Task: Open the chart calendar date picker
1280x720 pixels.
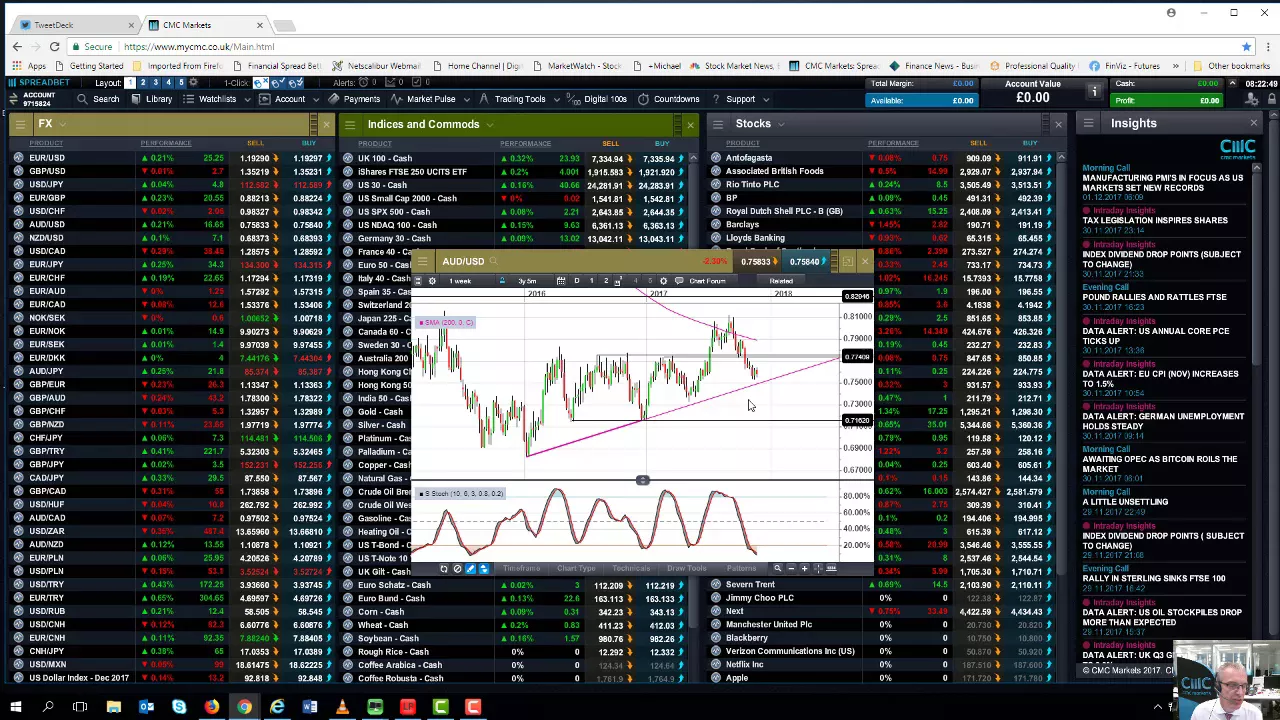Action: point(561,281)
